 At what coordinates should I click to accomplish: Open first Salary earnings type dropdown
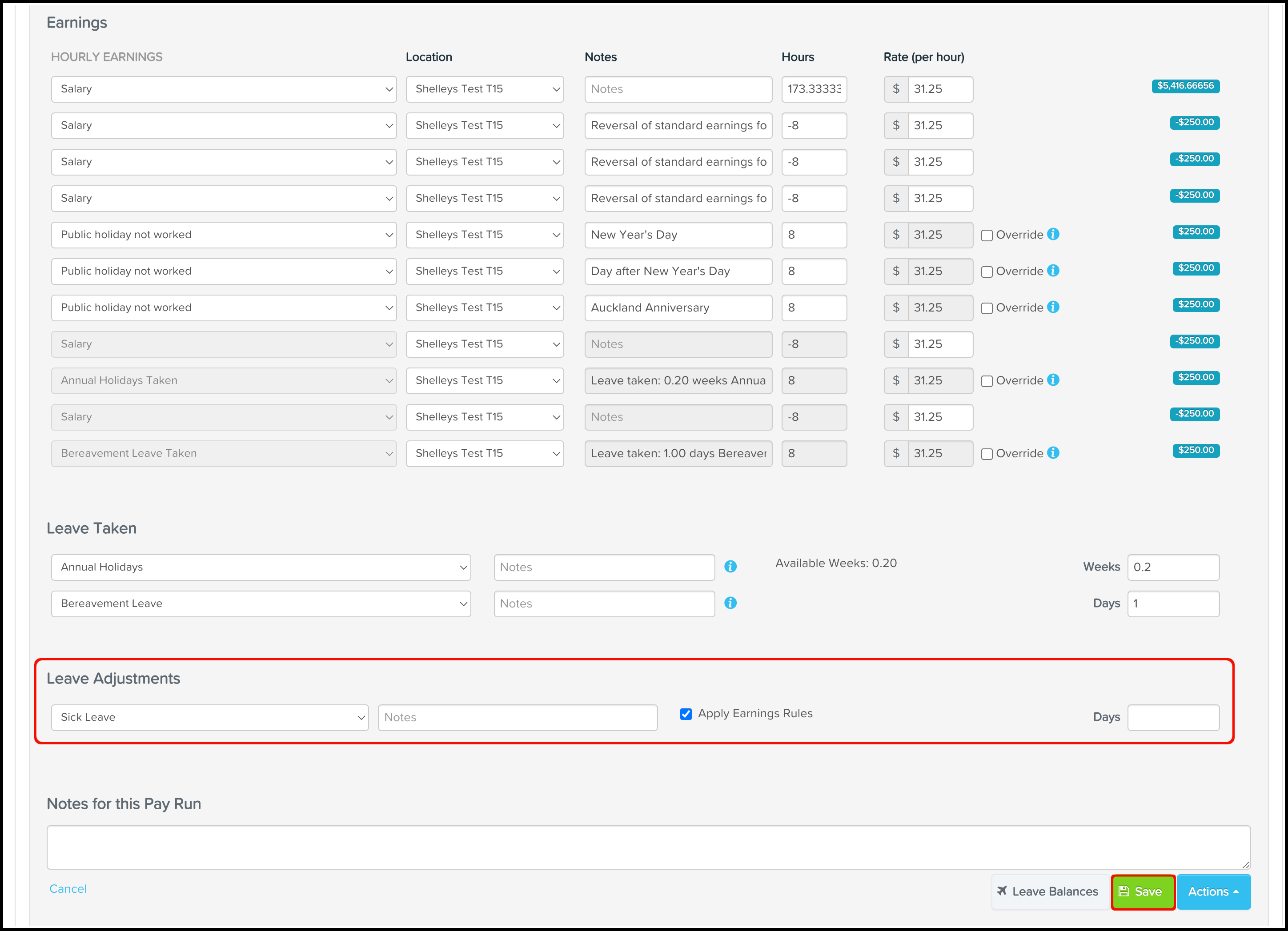coord(223,89)
